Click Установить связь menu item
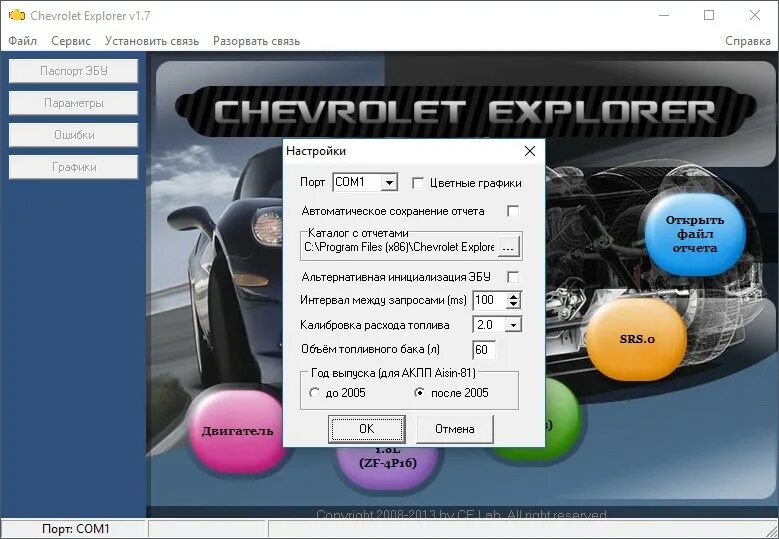 pyautogui.click(x=152, y=41)
